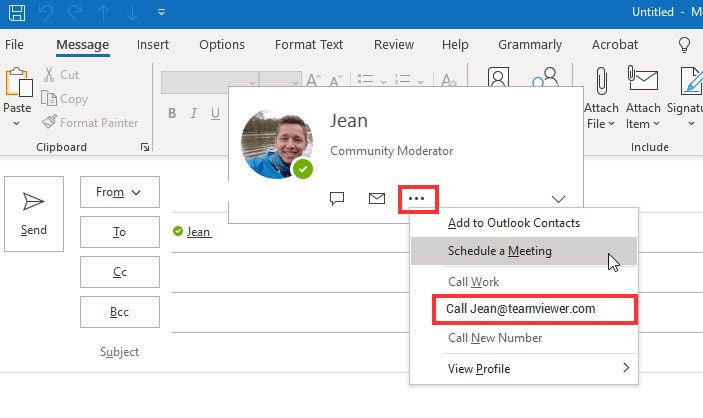Screen dimensions: 703x418
Task: Click the Numbering list icon
Action: (402, 79)
